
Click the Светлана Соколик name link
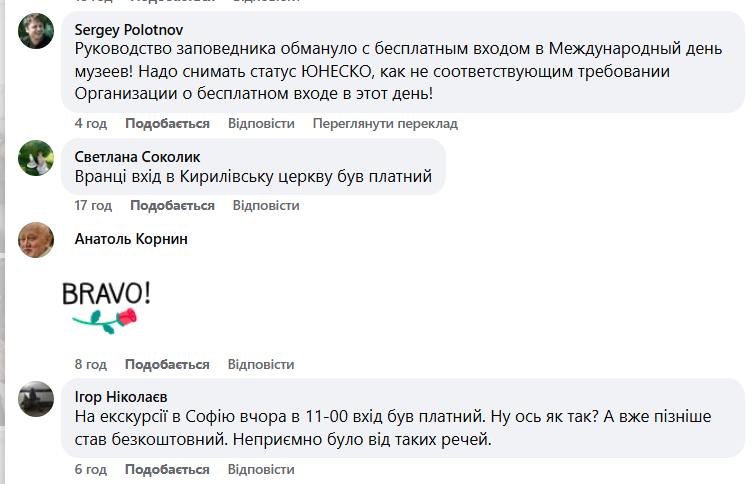pyautogui.click(x=137, y=157)
